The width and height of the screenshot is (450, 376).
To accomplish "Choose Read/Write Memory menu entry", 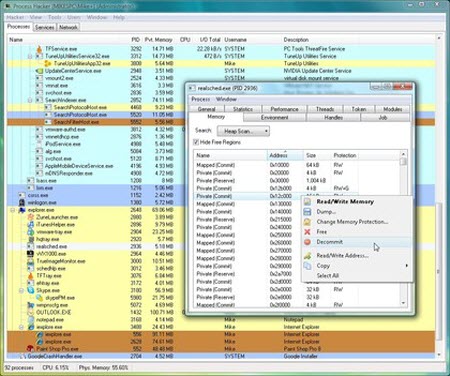I will pos(357,202).
